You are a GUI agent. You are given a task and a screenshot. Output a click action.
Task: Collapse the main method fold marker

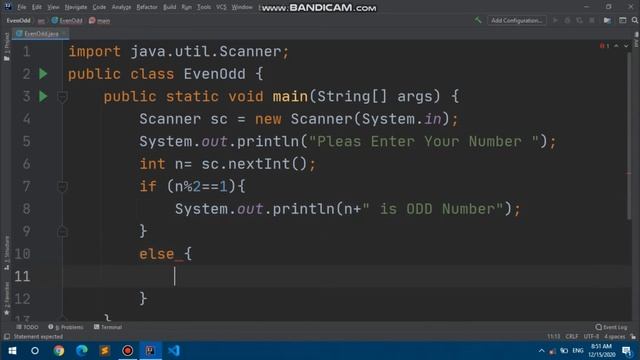62,97
